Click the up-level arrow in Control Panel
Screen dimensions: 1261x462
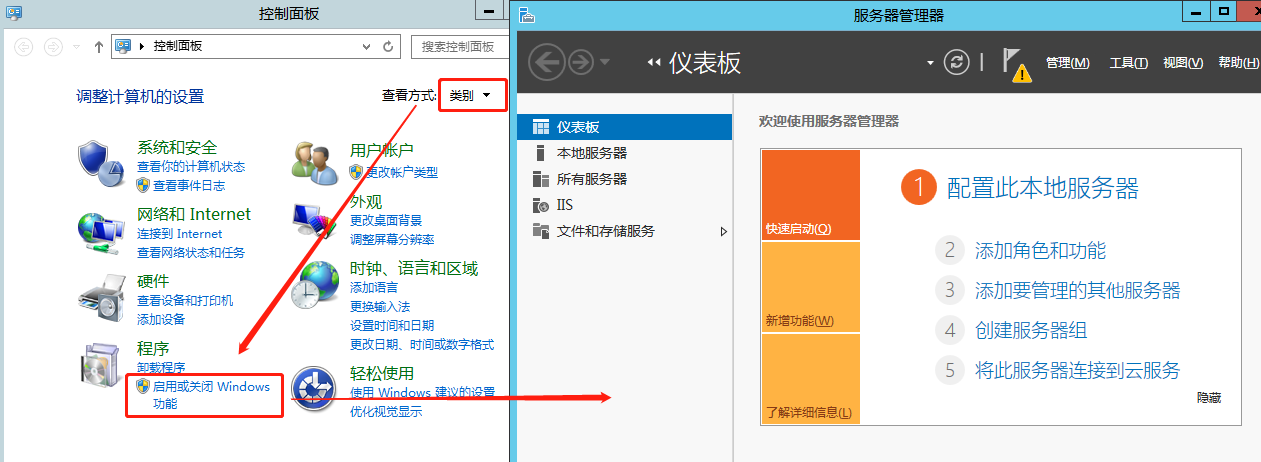point(99,46)
